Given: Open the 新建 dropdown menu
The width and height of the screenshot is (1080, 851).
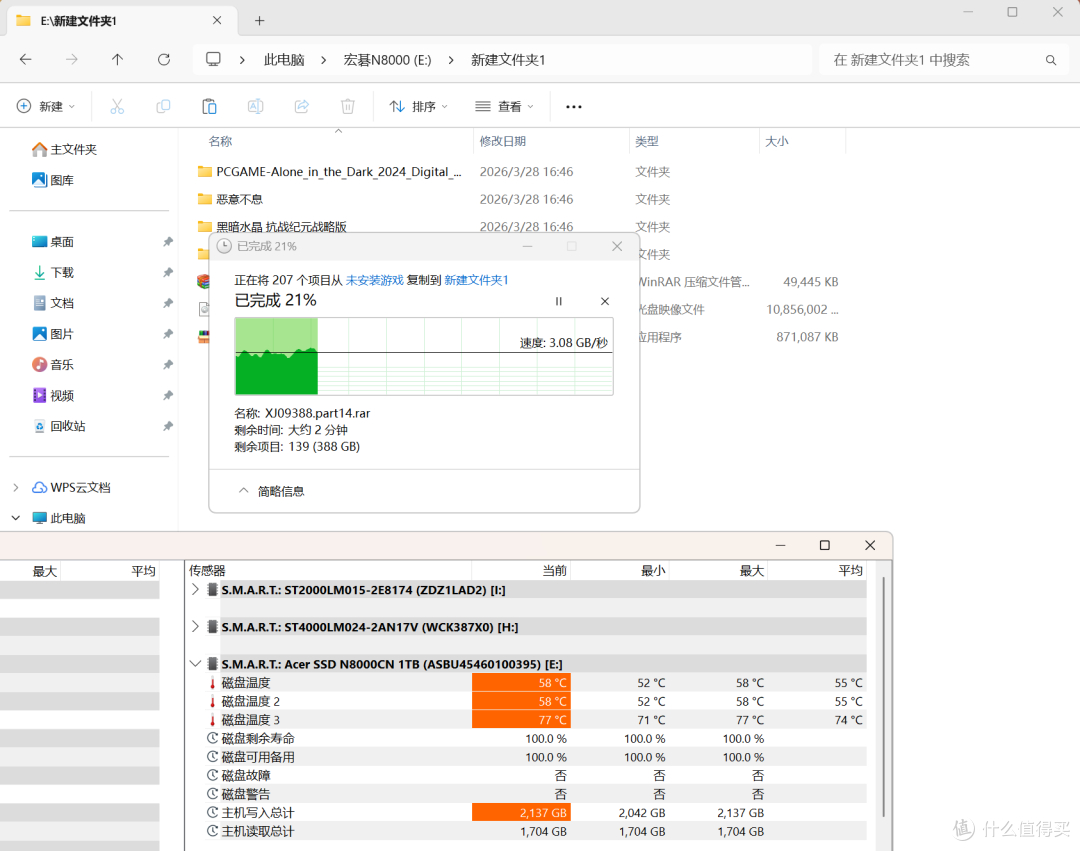Looking at the screenshot, I should point(45,107).
